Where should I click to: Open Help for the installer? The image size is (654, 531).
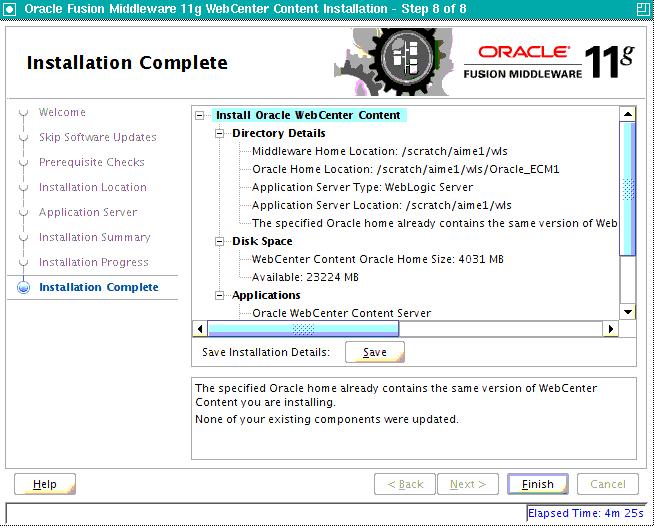coord(45,484)
